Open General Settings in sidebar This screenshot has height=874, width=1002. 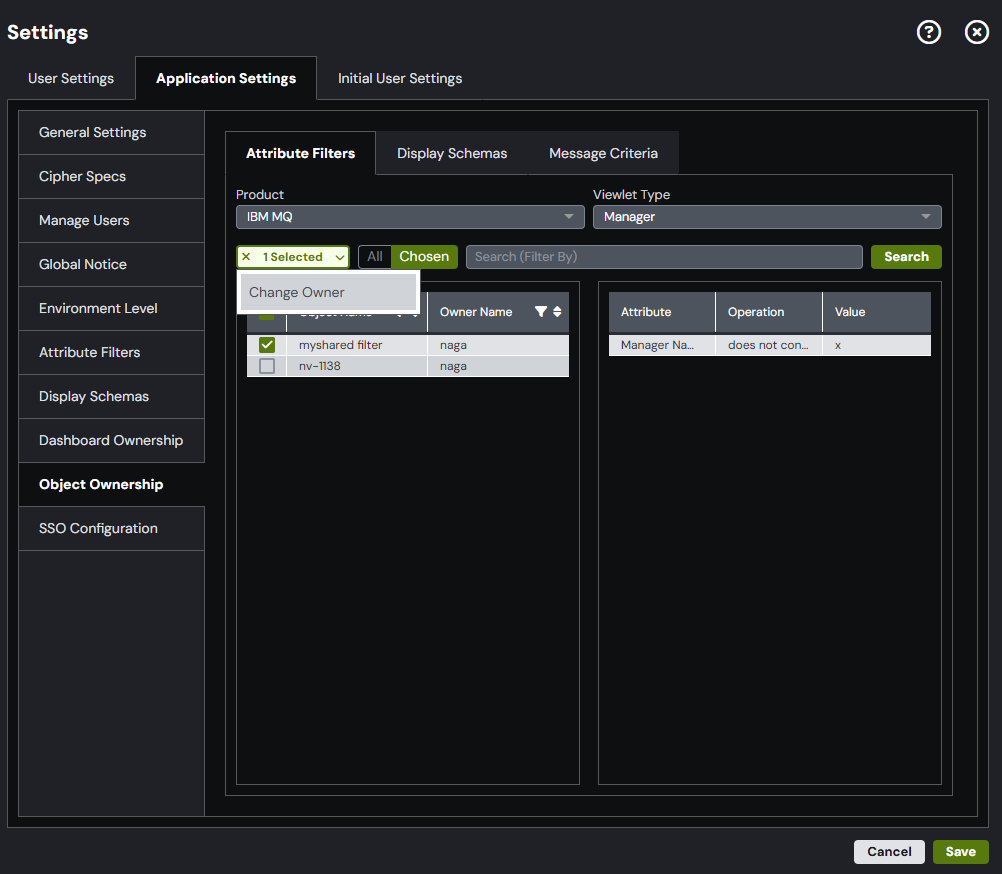tap(112, 132)
